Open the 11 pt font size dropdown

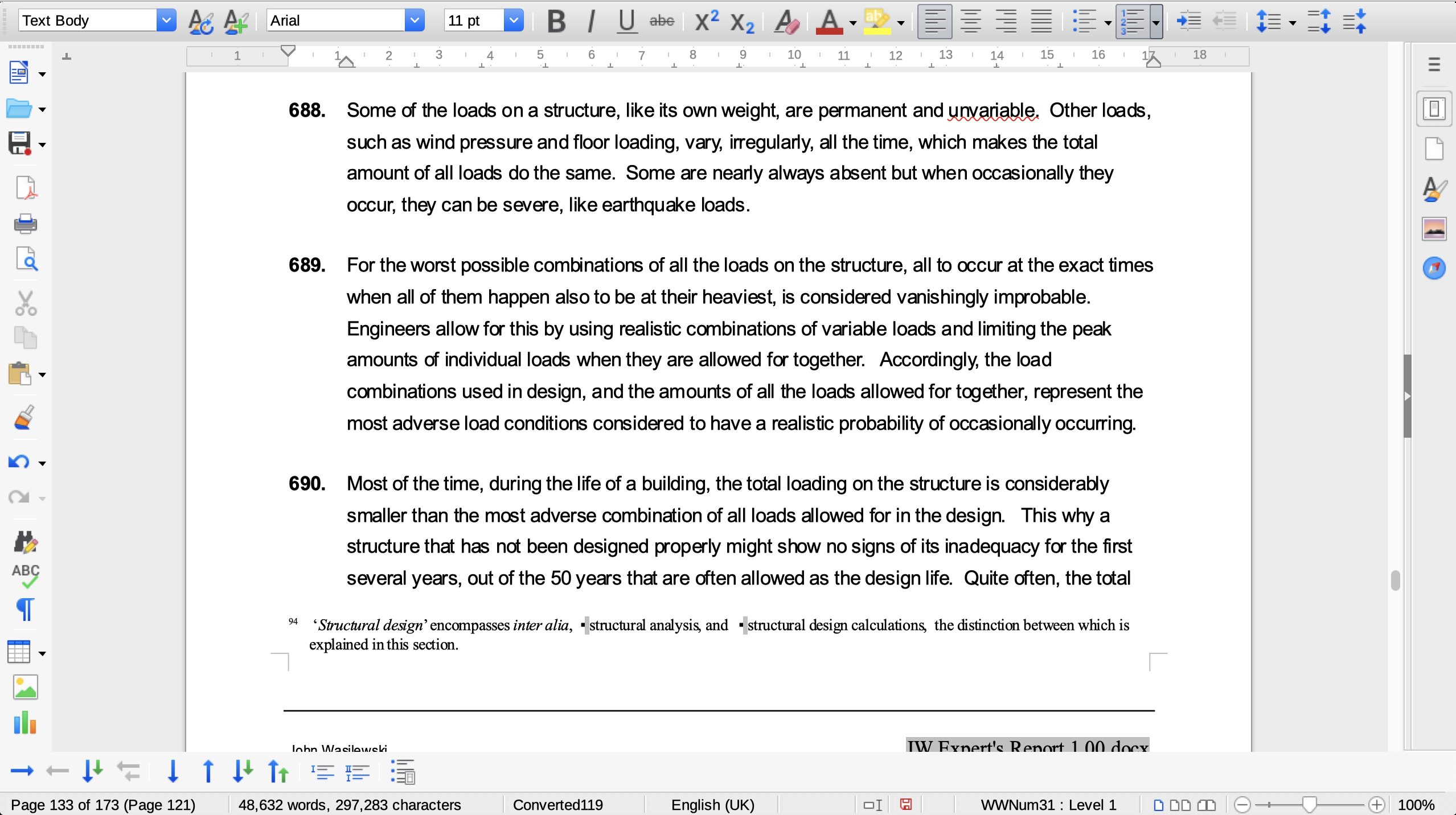[513, 21]
